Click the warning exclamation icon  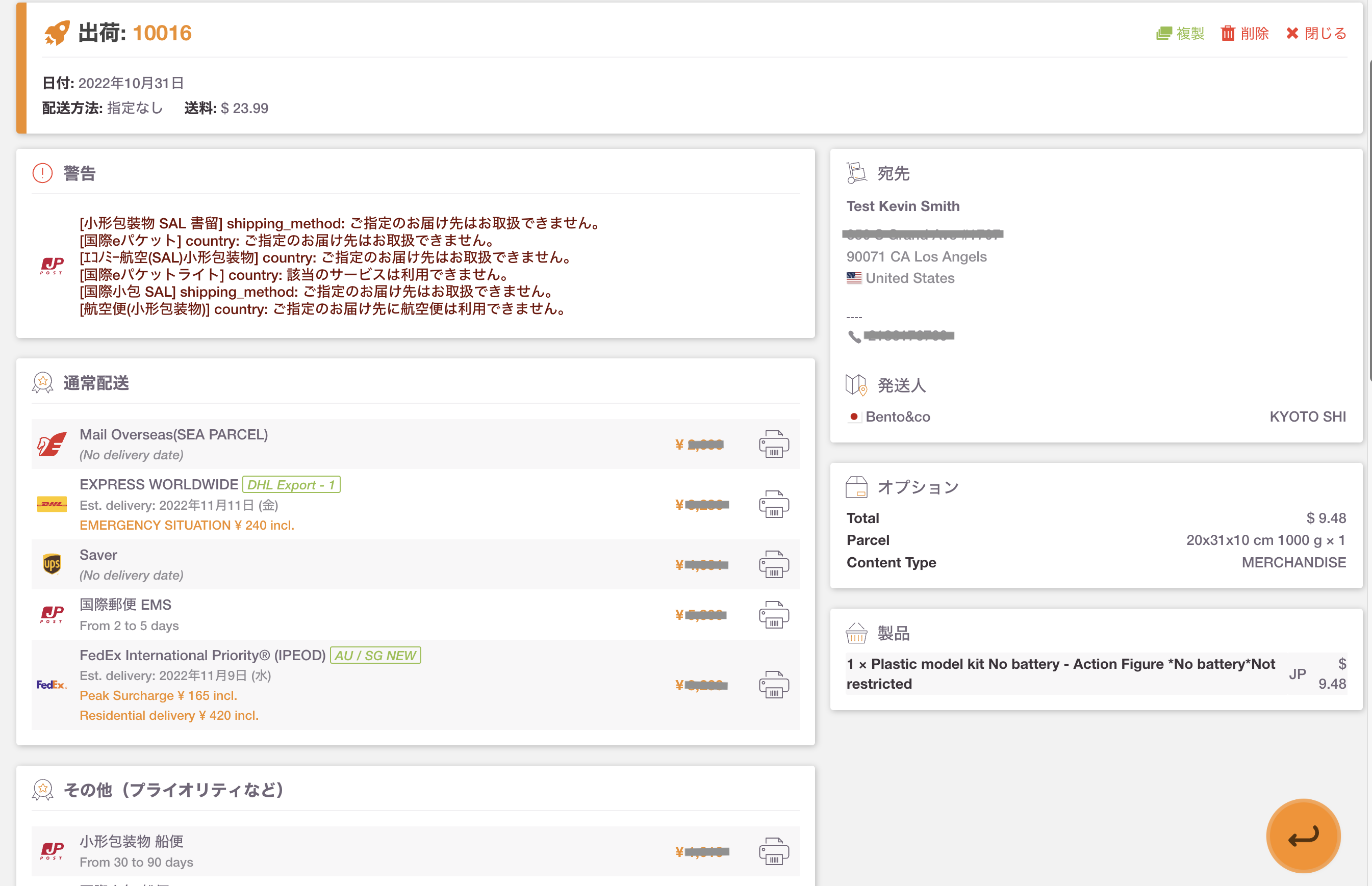coord(42,173)
